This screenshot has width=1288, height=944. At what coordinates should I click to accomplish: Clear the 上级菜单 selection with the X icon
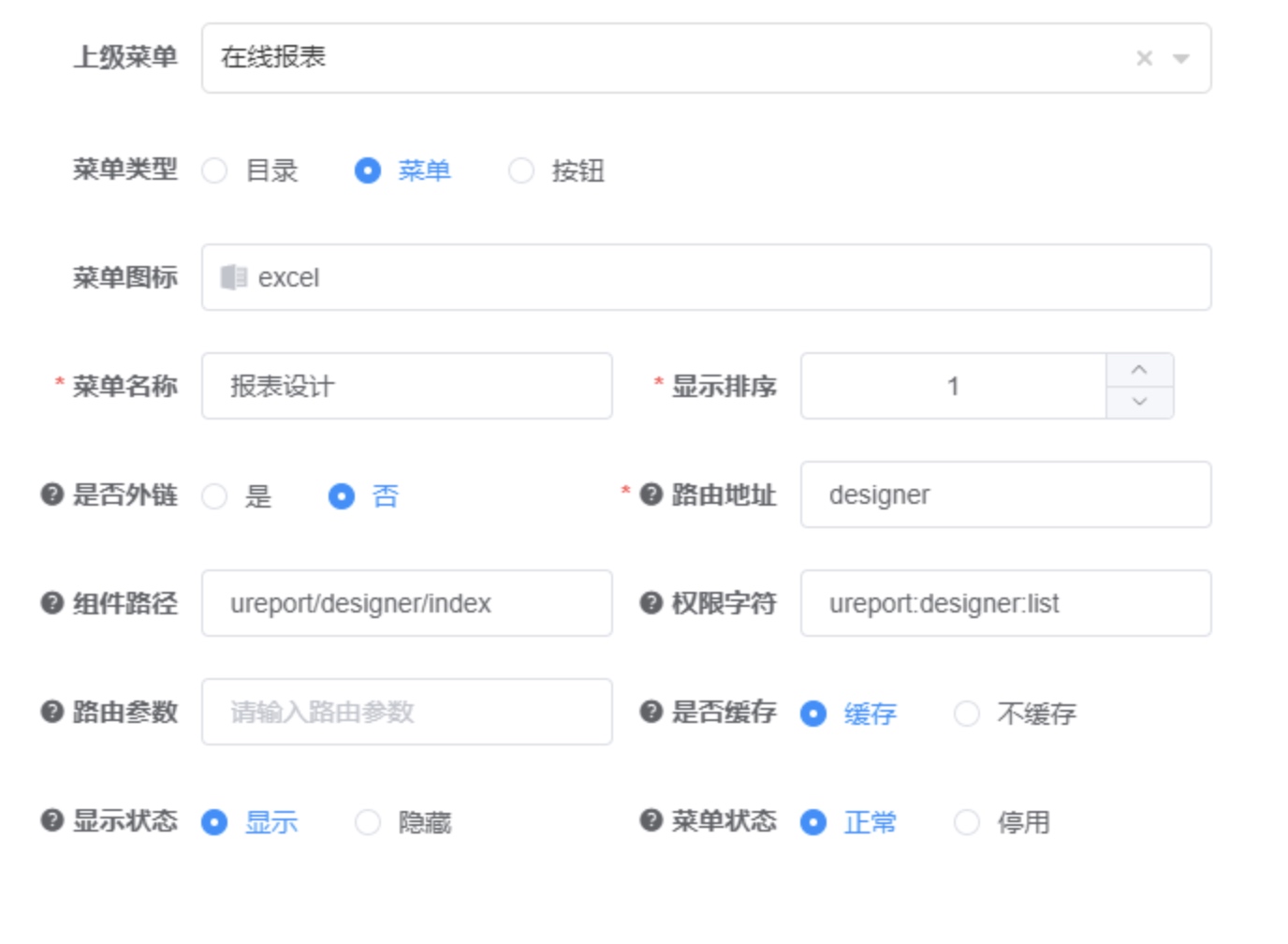pyautogui.click(x=1144, y=58)
